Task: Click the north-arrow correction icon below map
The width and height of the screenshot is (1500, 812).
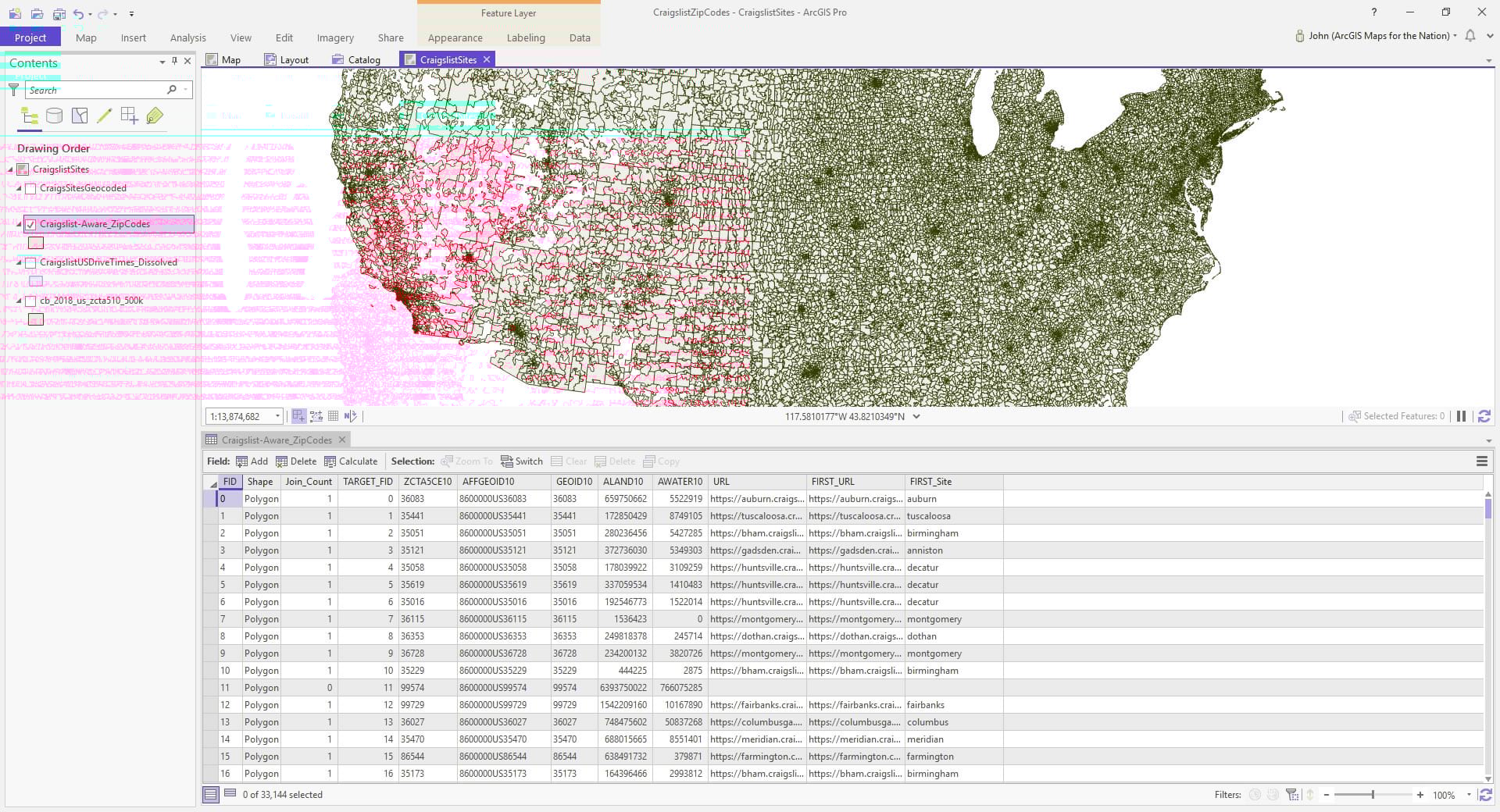Action: coord(350,416)
